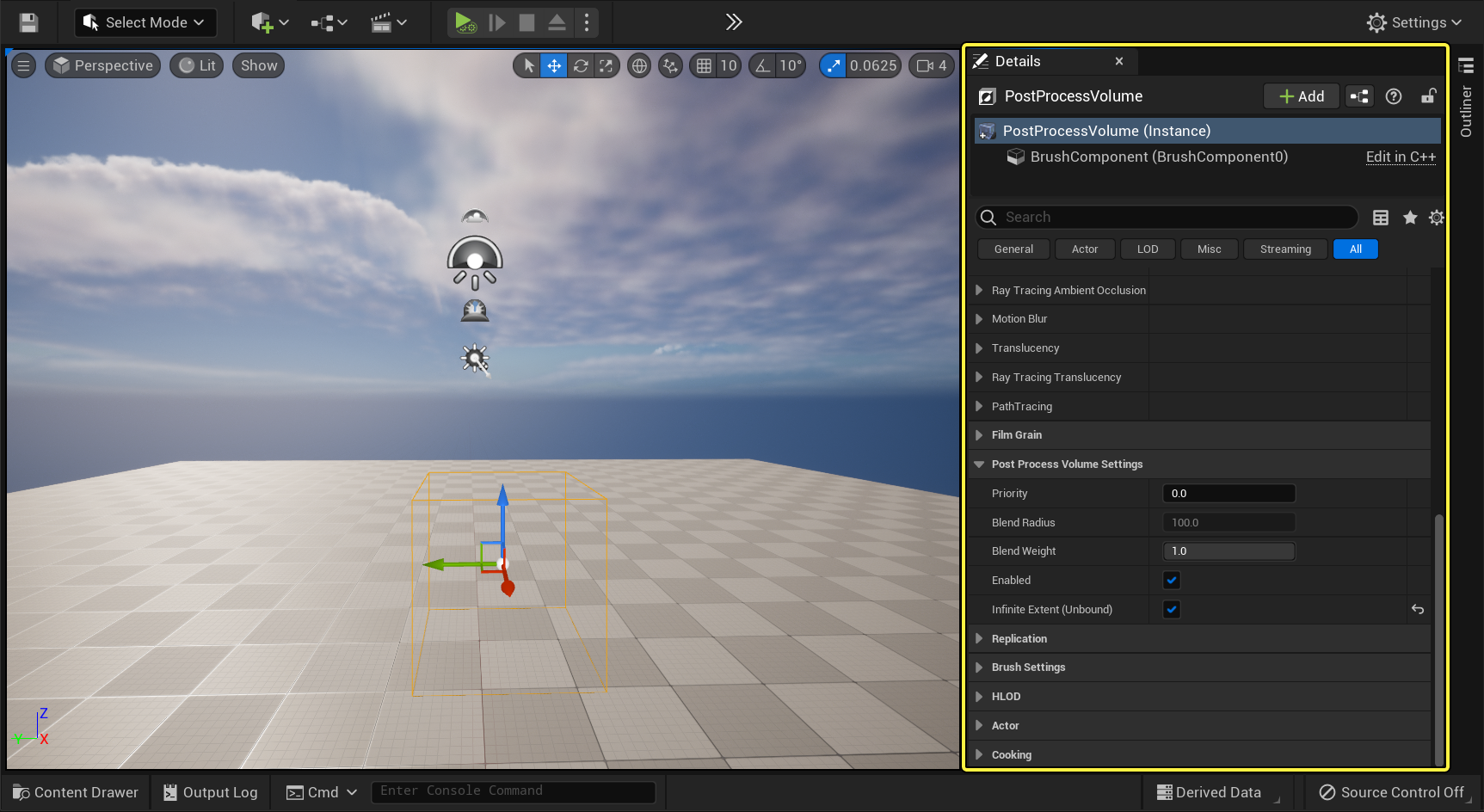Open the cinematics clapperboard dropdown
Image resolution: width=1484 pixels, height=812 pixels.
coord(389,22)
